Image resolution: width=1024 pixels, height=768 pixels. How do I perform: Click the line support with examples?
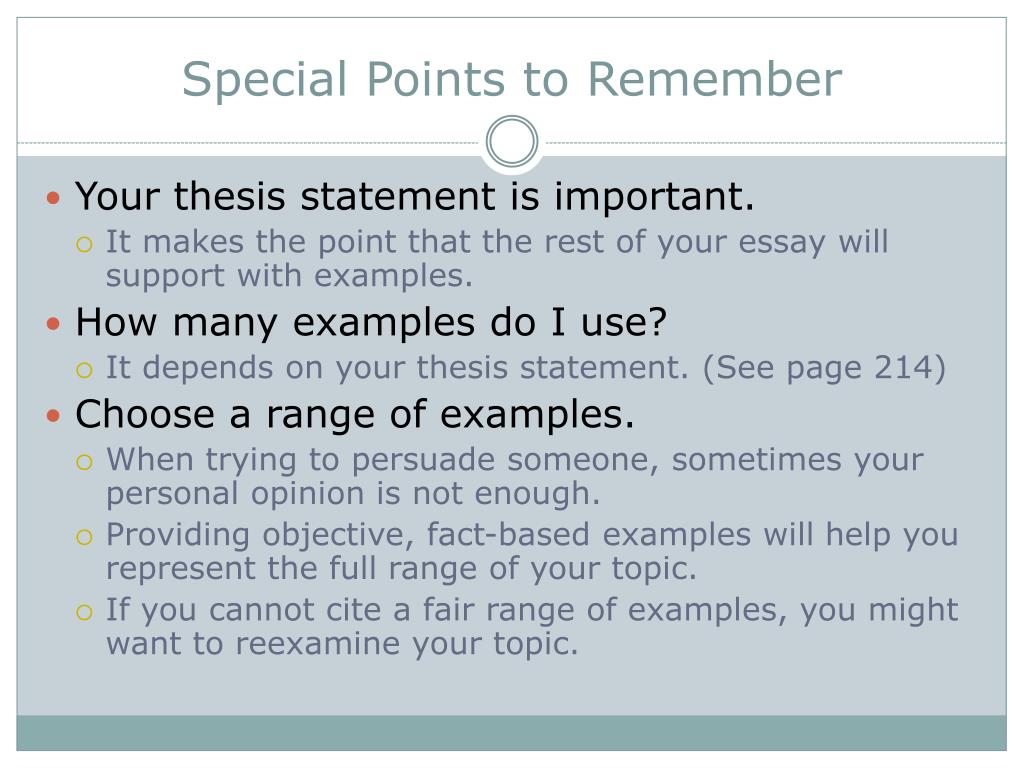point(289,276)
